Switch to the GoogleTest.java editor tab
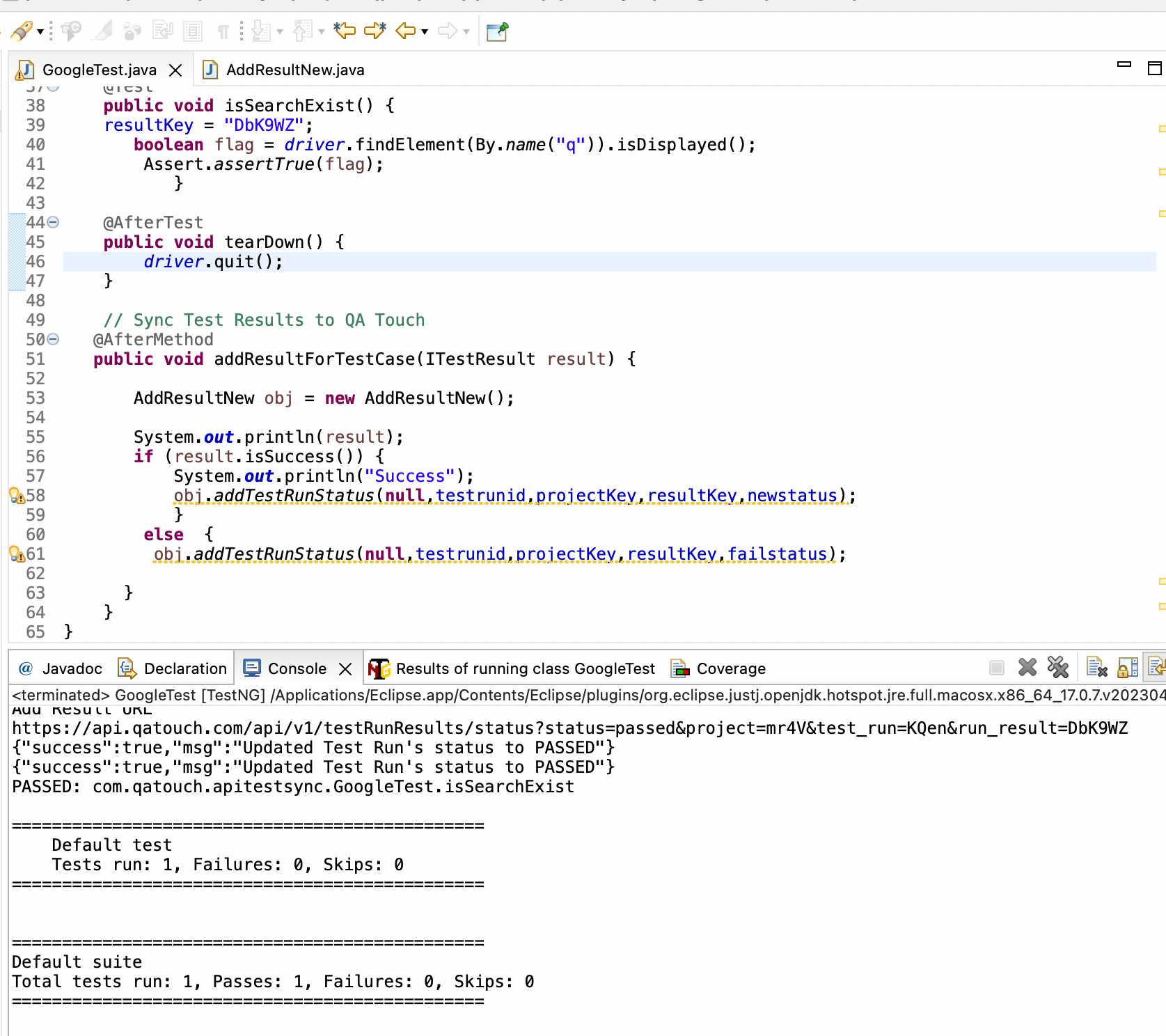The image size is (1166, 1036). (x=100, y=70)
